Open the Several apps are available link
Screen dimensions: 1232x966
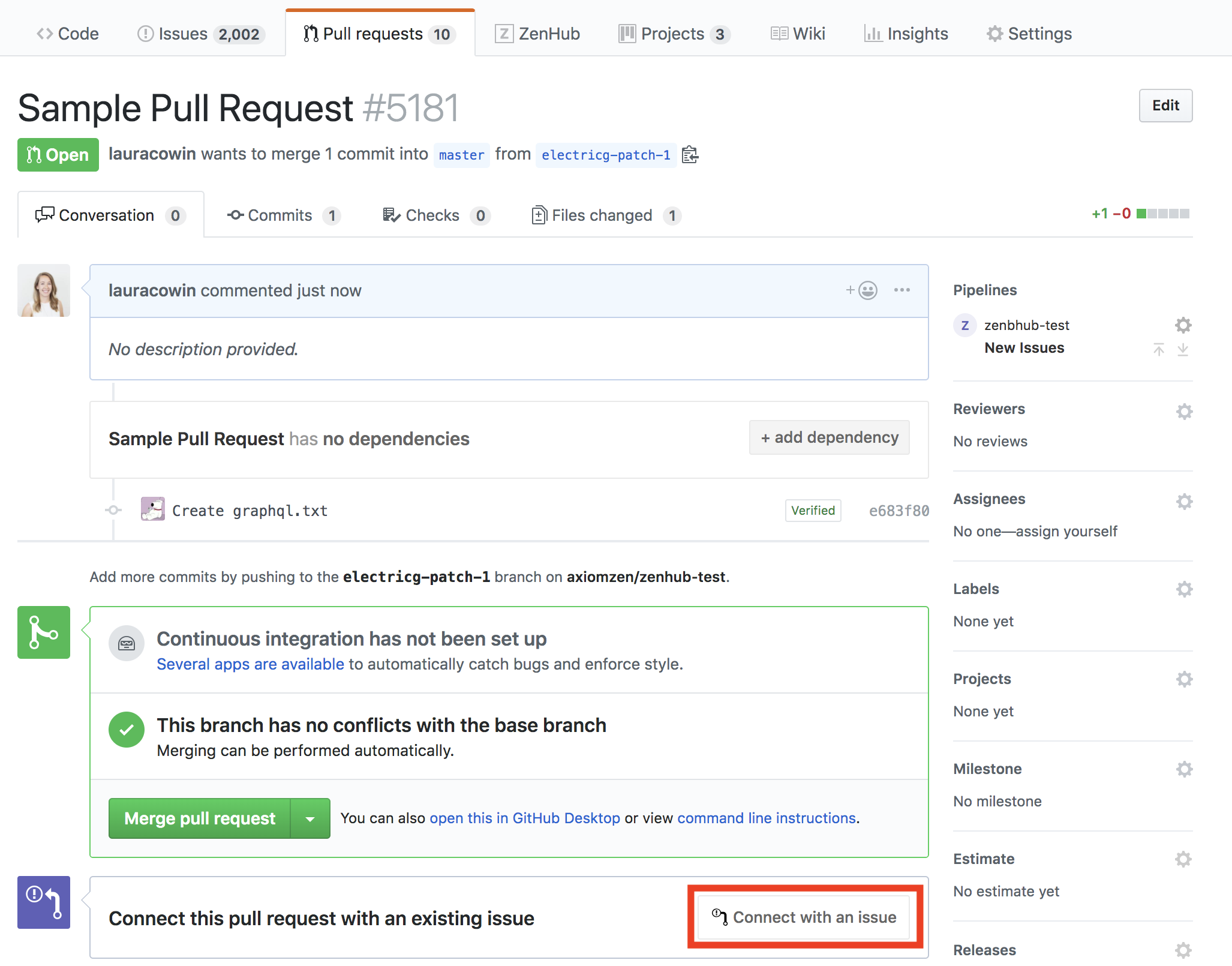coord(250,664)
